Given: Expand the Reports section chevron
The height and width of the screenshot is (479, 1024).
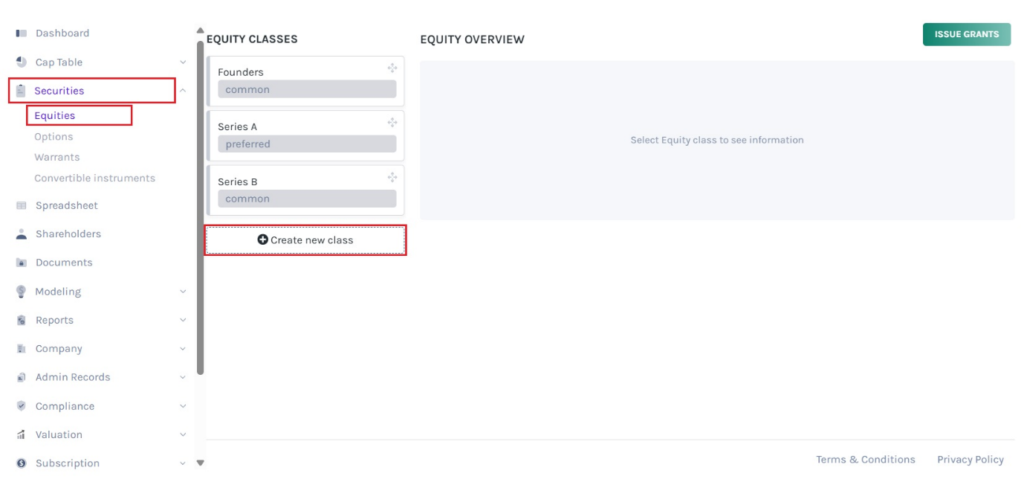Looking at the screenshot, I should [183, 321].
